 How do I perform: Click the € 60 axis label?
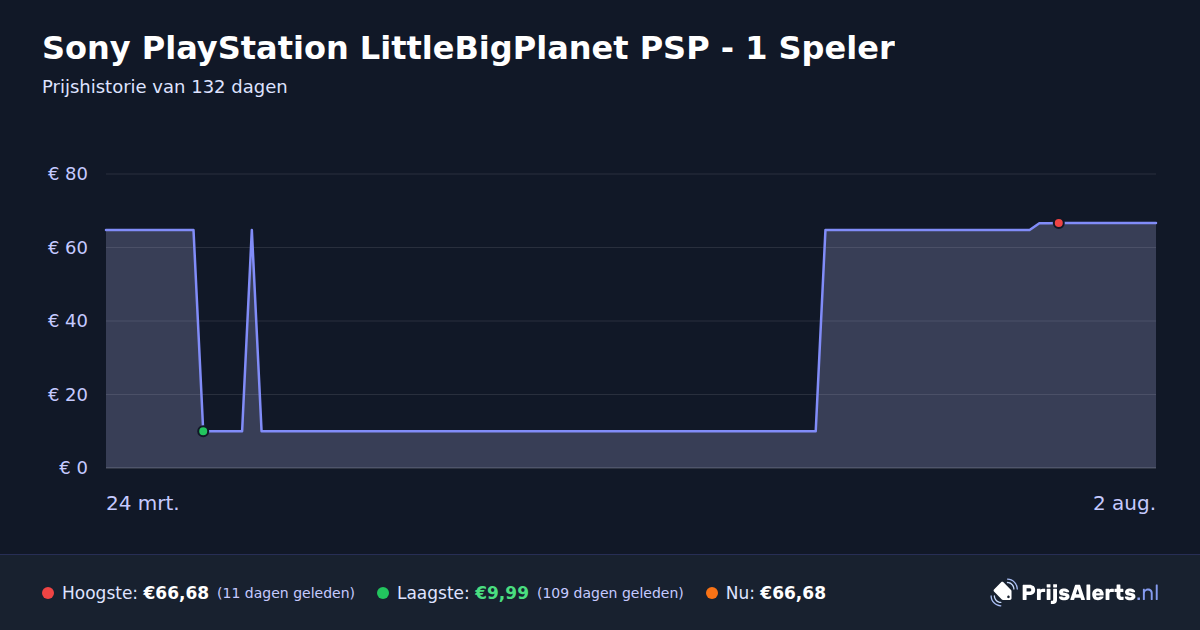(x=68, y=247)
